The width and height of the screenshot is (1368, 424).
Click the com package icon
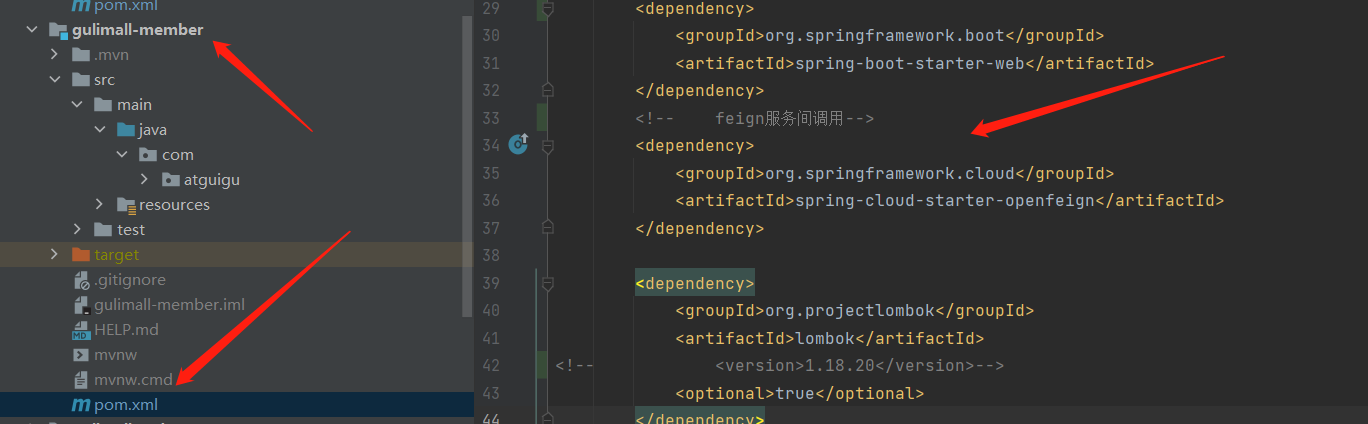[x=148, y=155]
